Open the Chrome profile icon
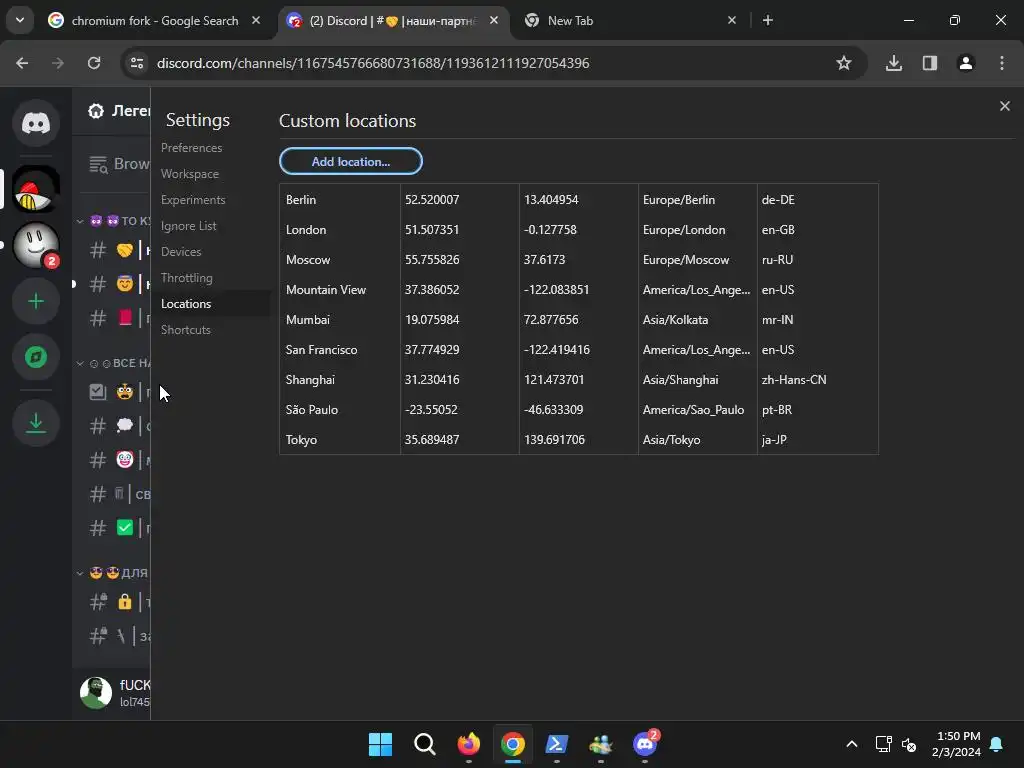1024x768 pixels. click(x=965, y=63)
